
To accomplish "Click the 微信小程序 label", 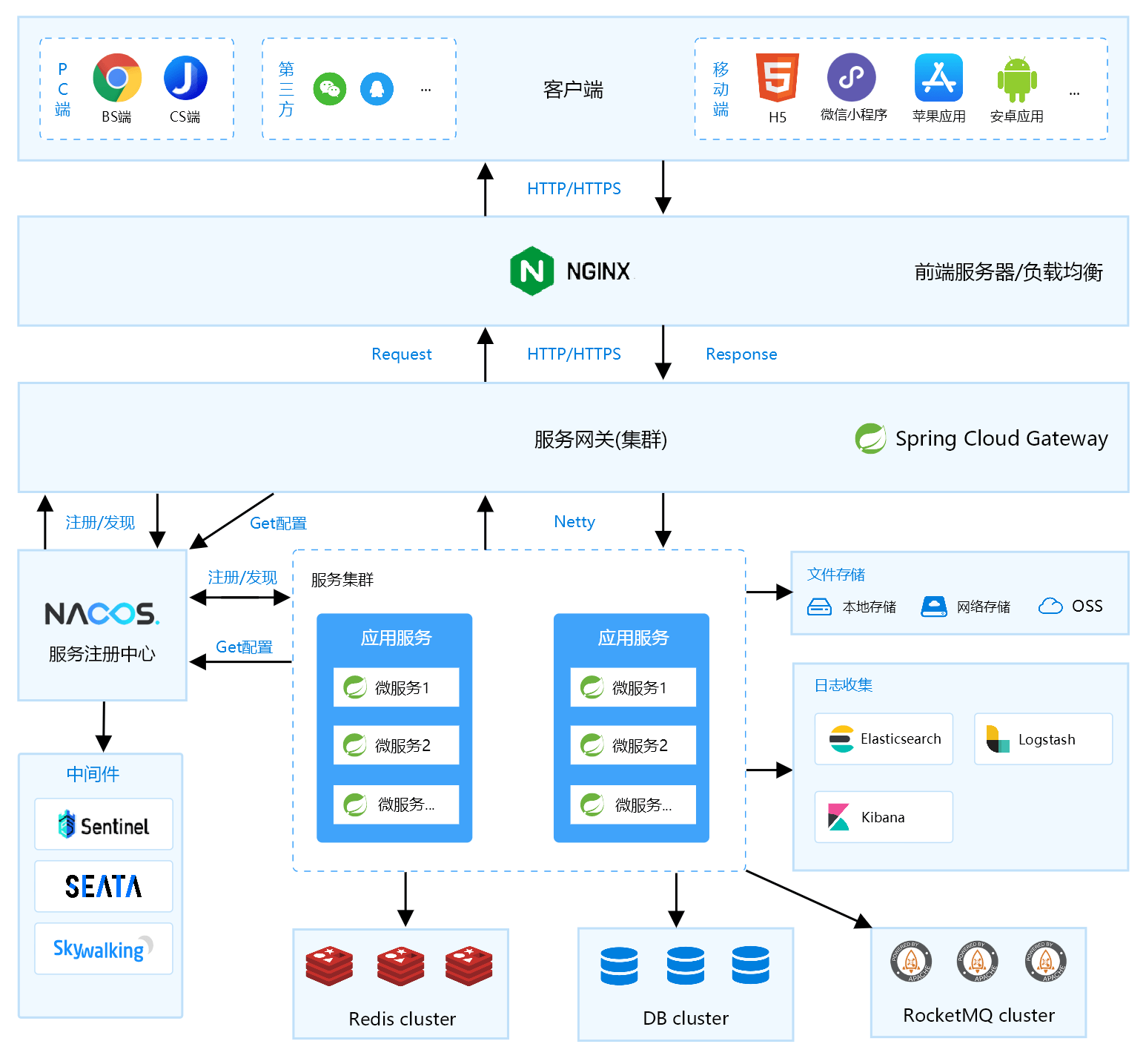I will click(854, 115).
